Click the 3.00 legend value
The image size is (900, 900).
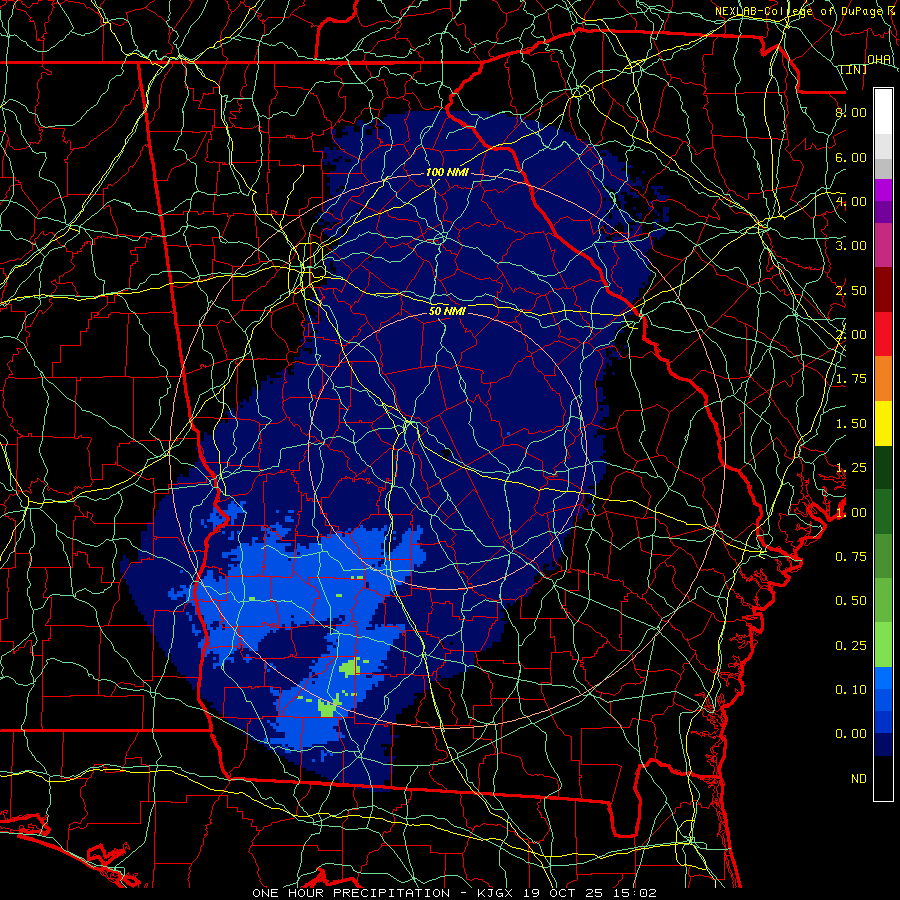(851, 246)
